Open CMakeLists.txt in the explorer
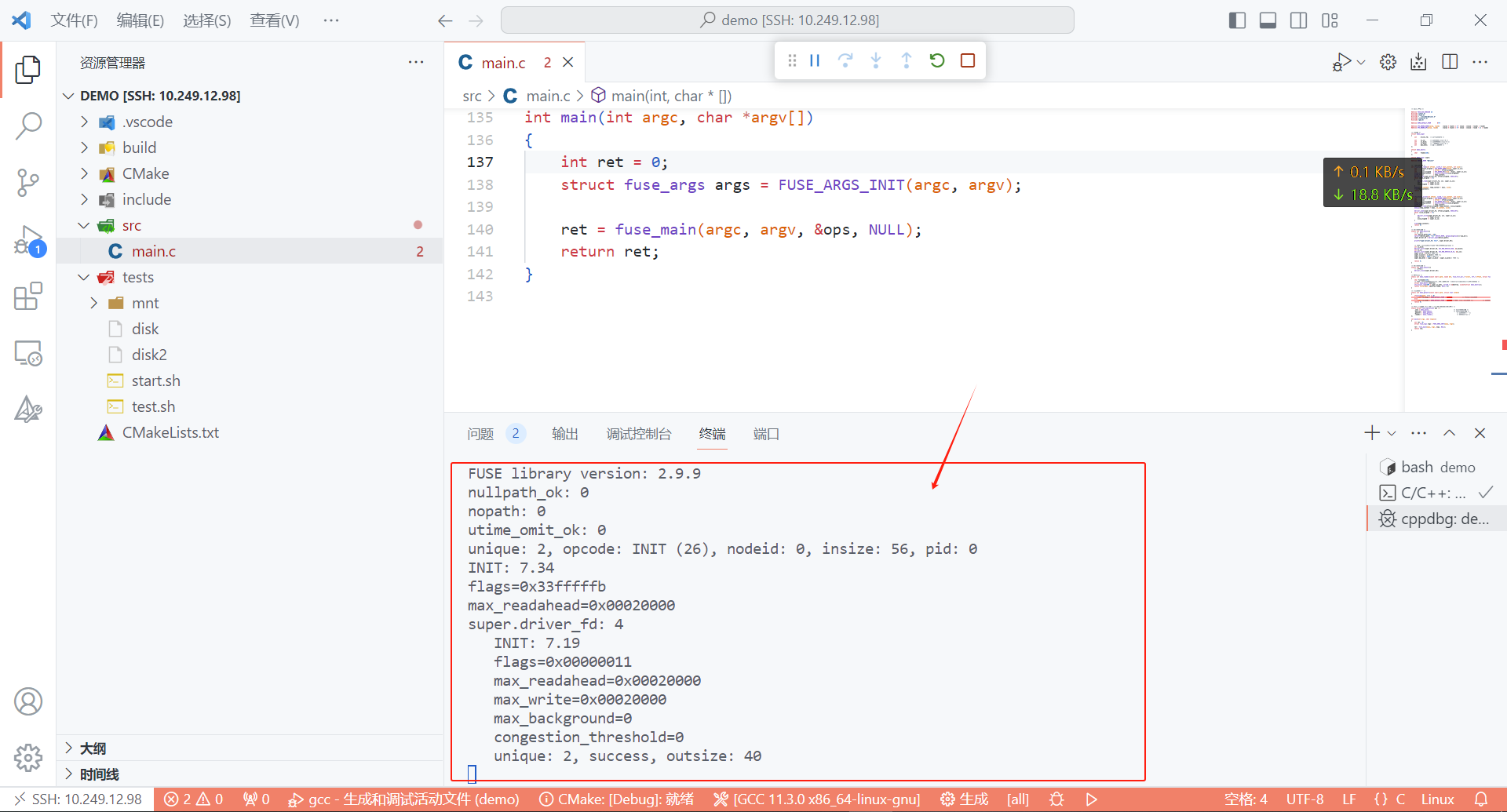1507x812 pixels. click(x=170, y=432)
